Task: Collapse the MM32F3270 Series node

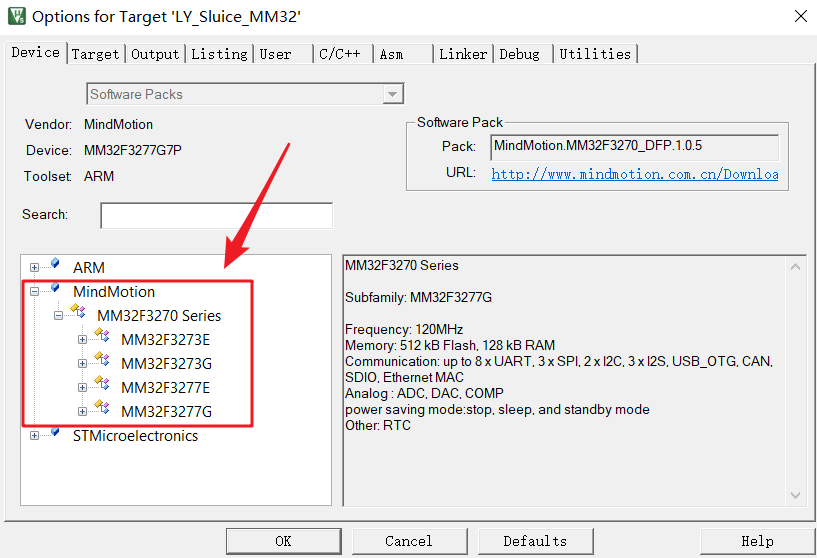Action: pos(58,315)
